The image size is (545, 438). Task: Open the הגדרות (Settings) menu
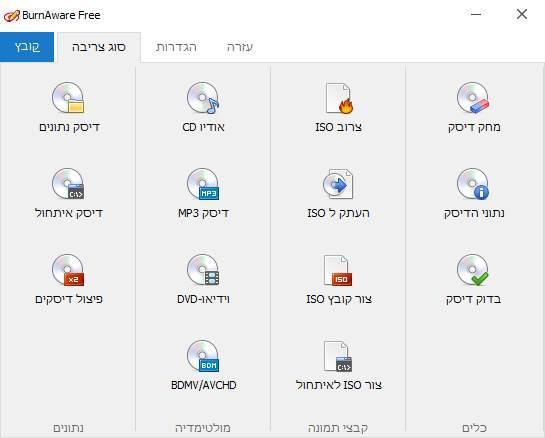coord(176,47)
